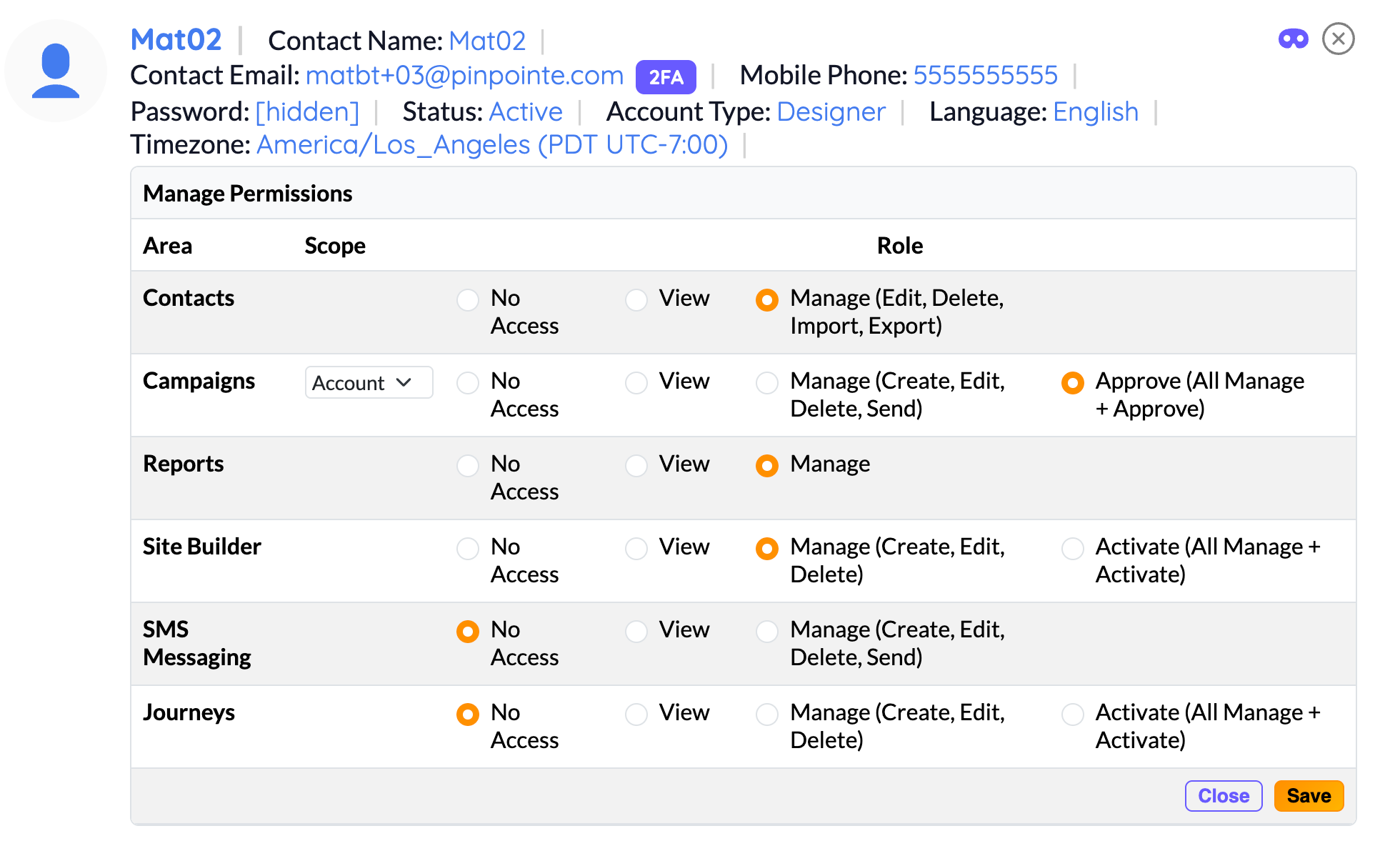This screenshot has height=846, width=1400.
Task: Select No Access for SMS Messaging
Action: (468, 631)
